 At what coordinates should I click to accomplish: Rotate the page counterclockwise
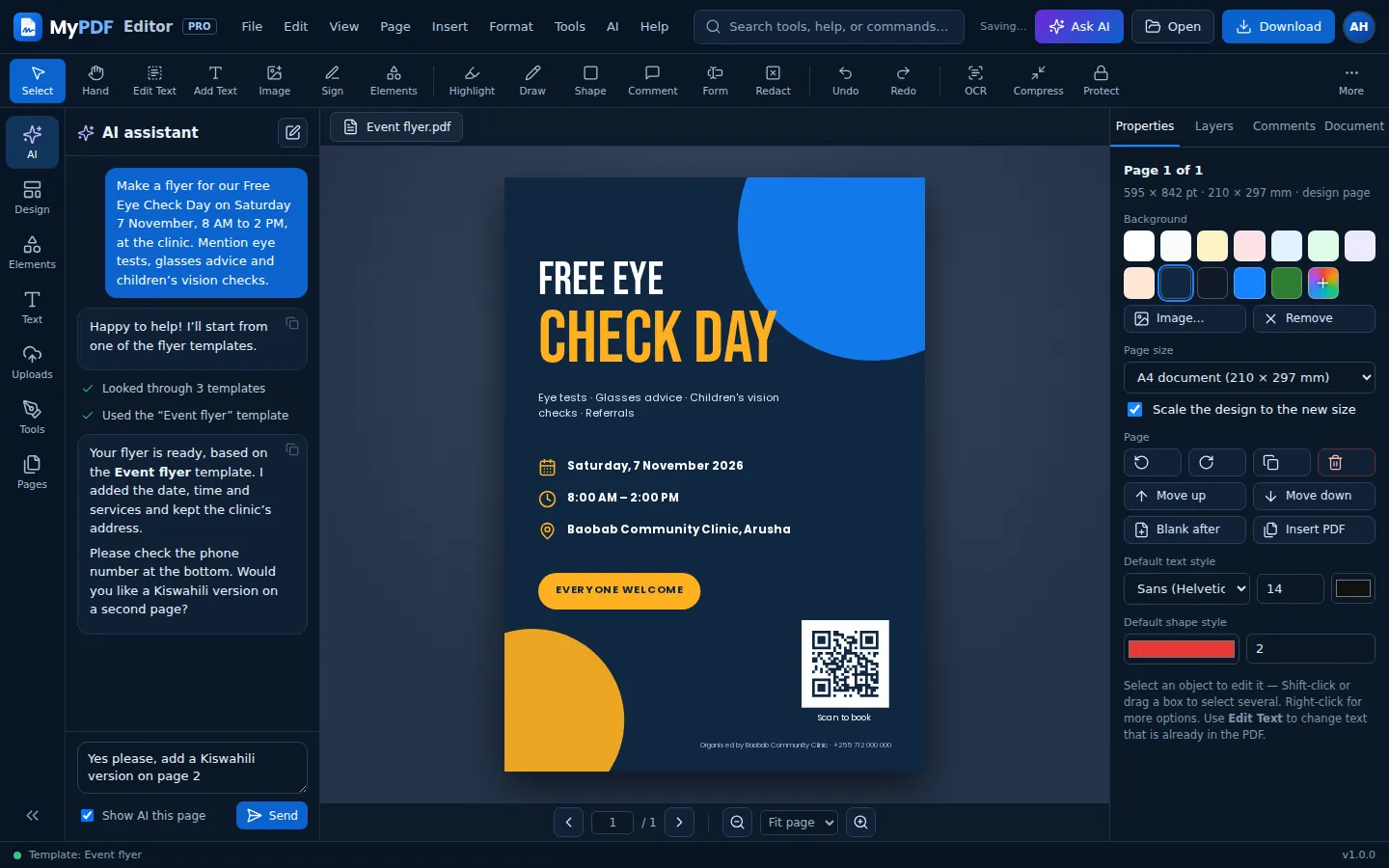coord(1152,463)
